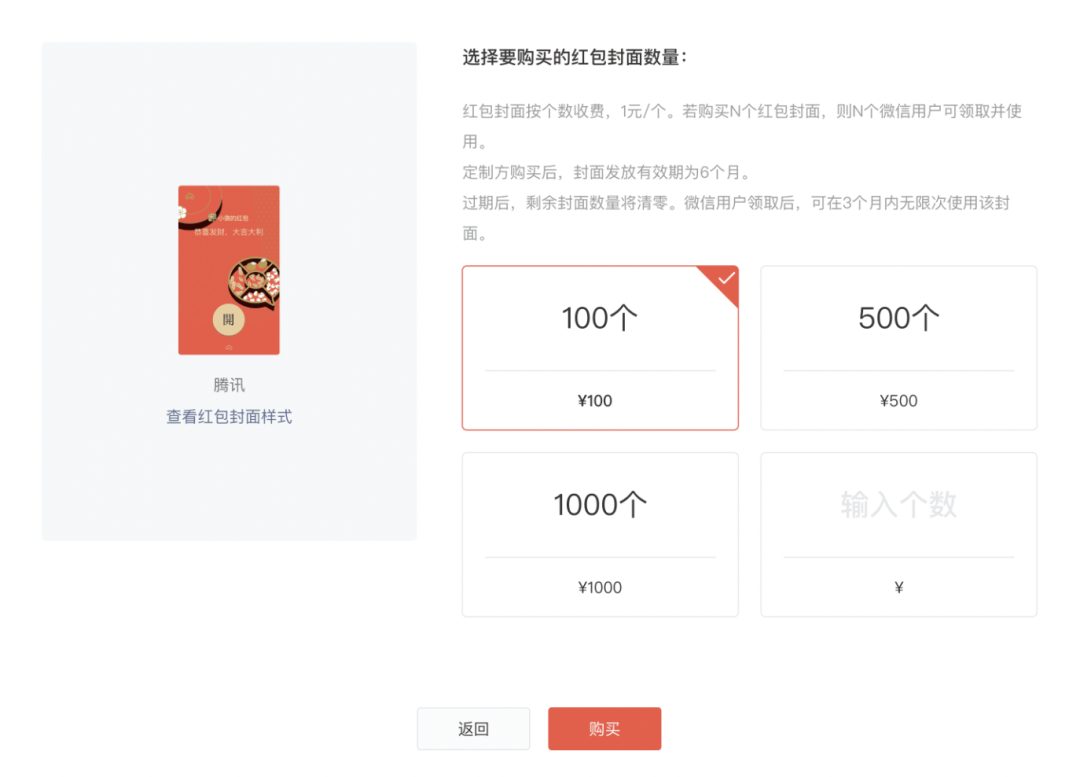Click the 腾讯 brand name label
Viewport: 1080px width, 777px height.
pyautogui.click(x=229, y=384)
